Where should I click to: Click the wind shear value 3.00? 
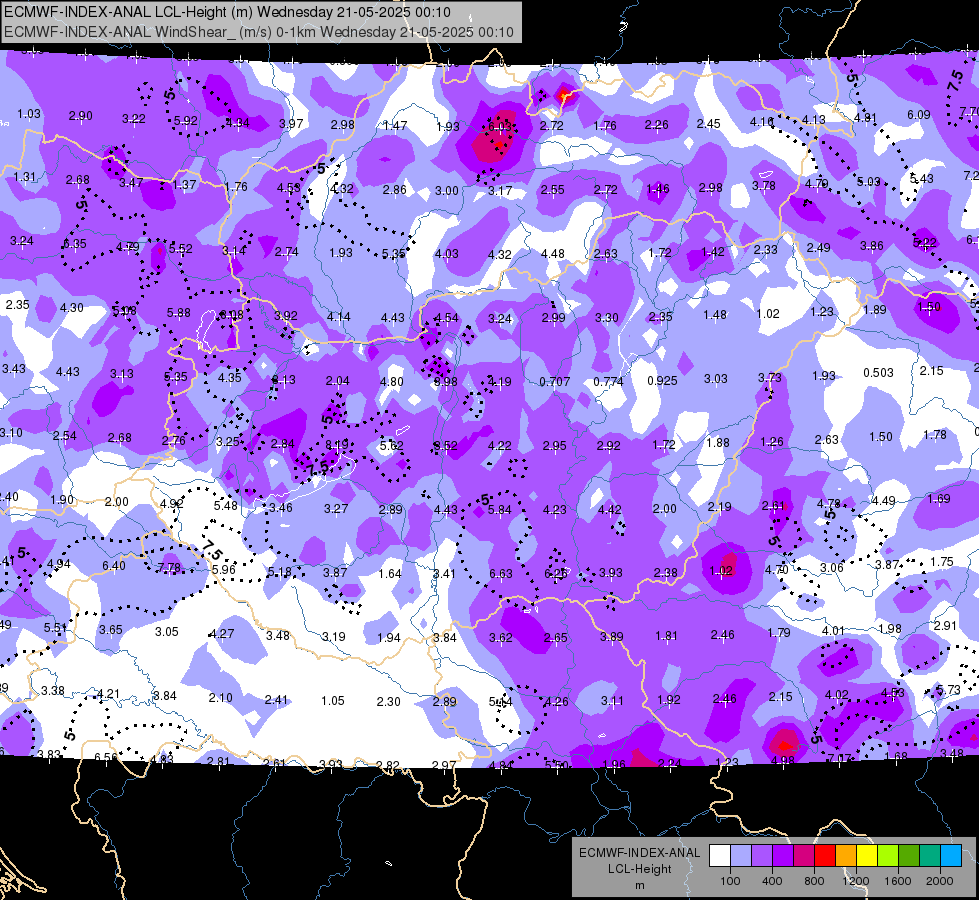coord(446,190)
